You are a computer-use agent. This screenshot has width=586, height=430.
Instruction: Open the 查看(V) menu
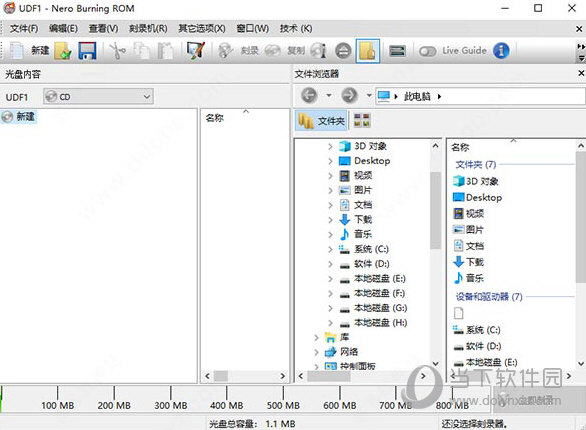[x=103, y=28]
